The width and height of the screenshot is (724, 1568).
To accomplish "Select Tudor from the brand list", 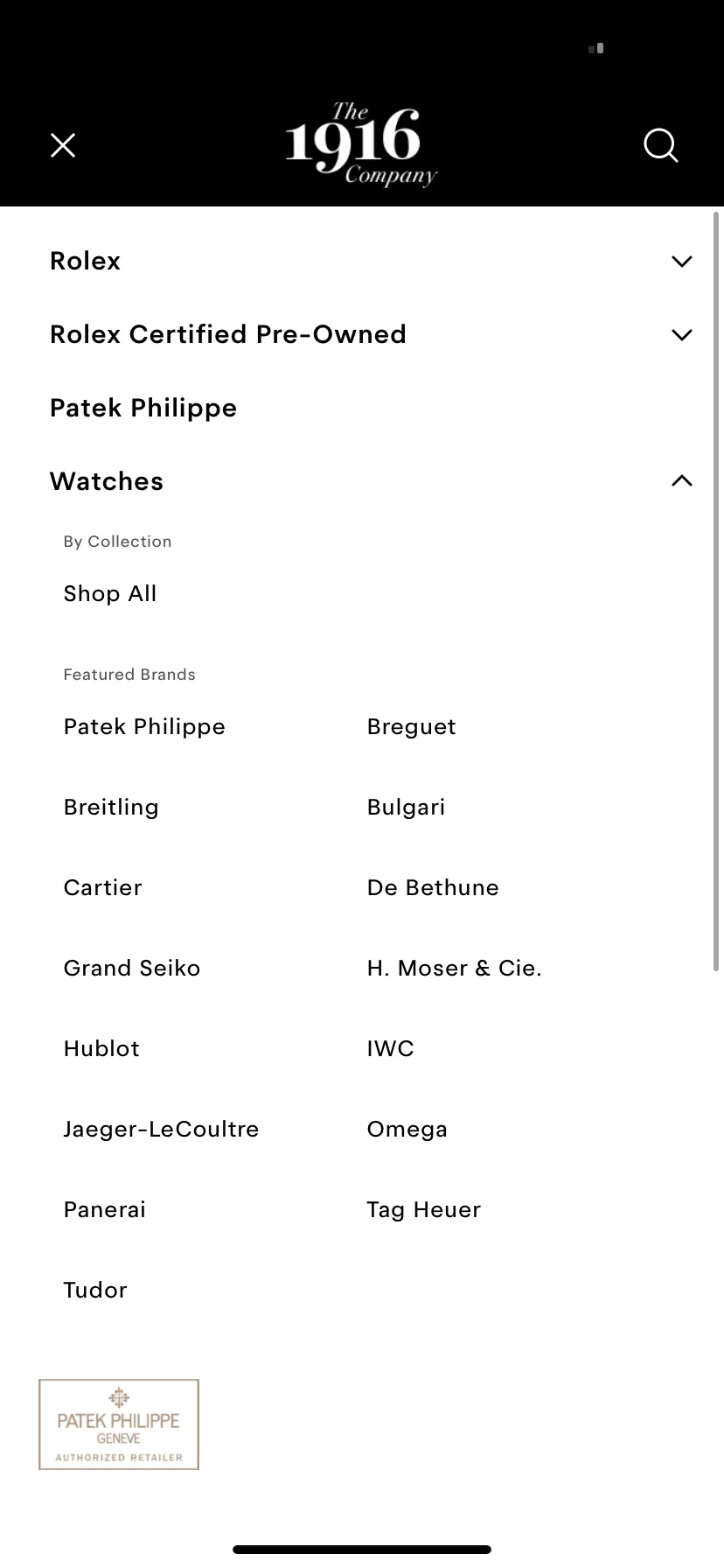I will [95, 1290].
